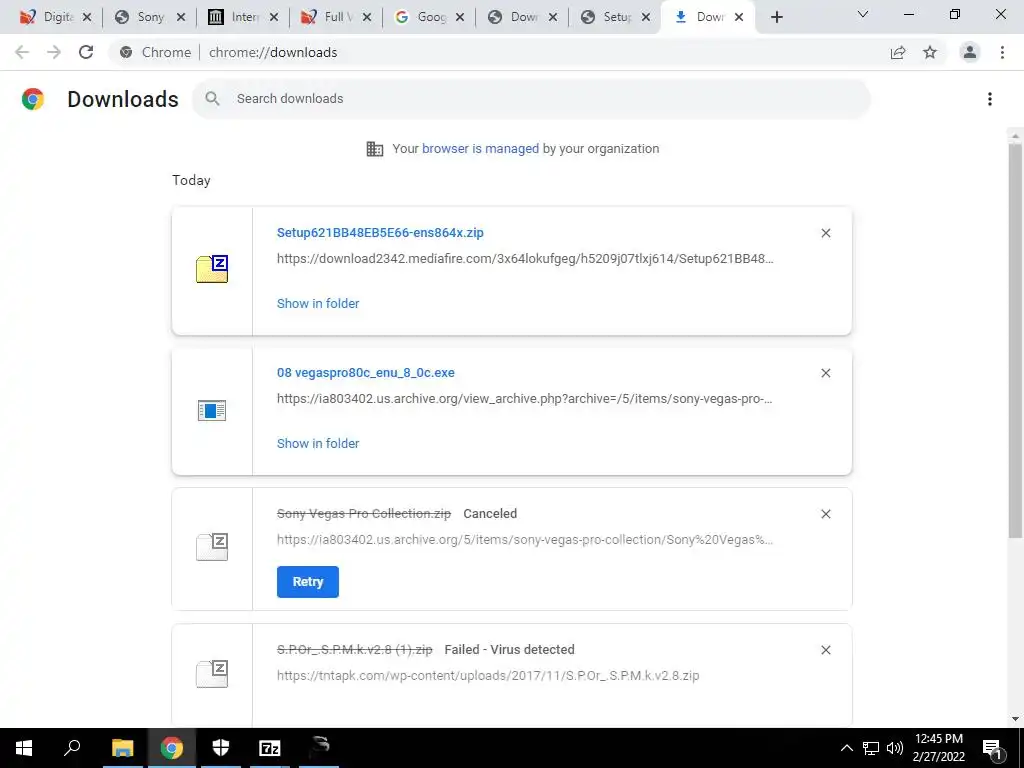
Task: Click the S.P.Or_.S.P.M.k zip file icon
Action: coord(212,674)
